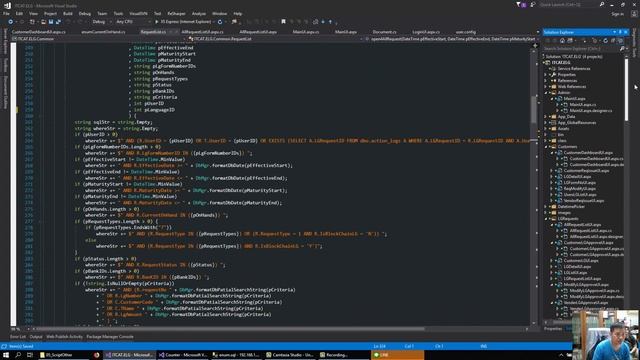
Task: Switch to the CustomerDashboardUI.aspx.cs tab
Action: point(38,32)
